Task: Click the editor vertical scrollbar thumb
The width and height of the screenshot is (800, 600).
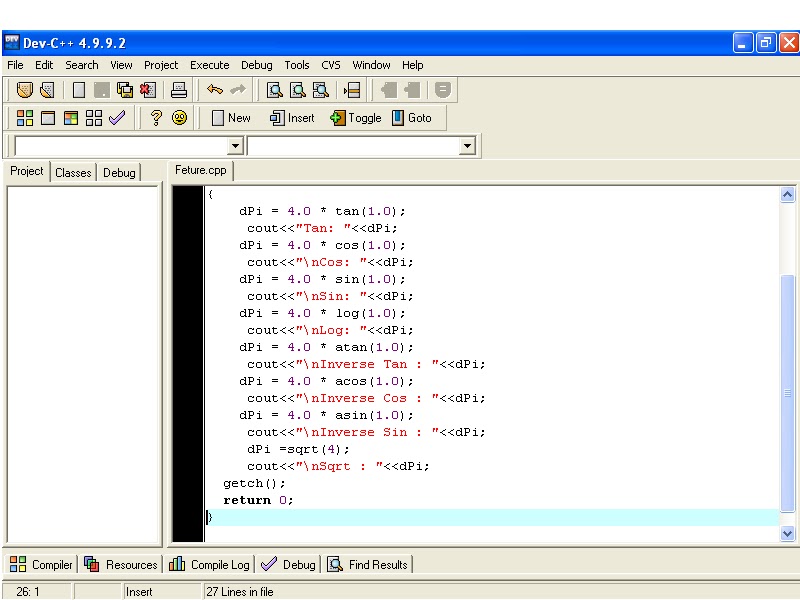Action: (787, 392)
